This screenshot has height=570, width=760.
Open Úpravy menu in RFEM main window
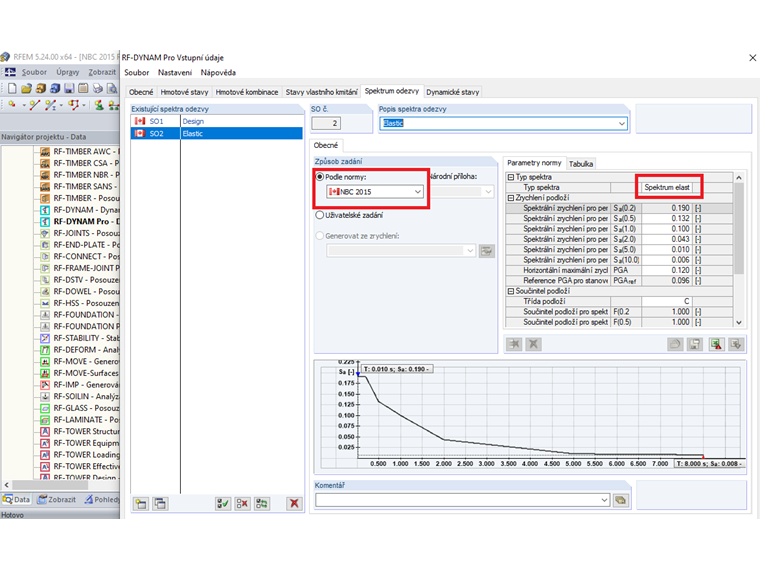click(x=67, y=72)
